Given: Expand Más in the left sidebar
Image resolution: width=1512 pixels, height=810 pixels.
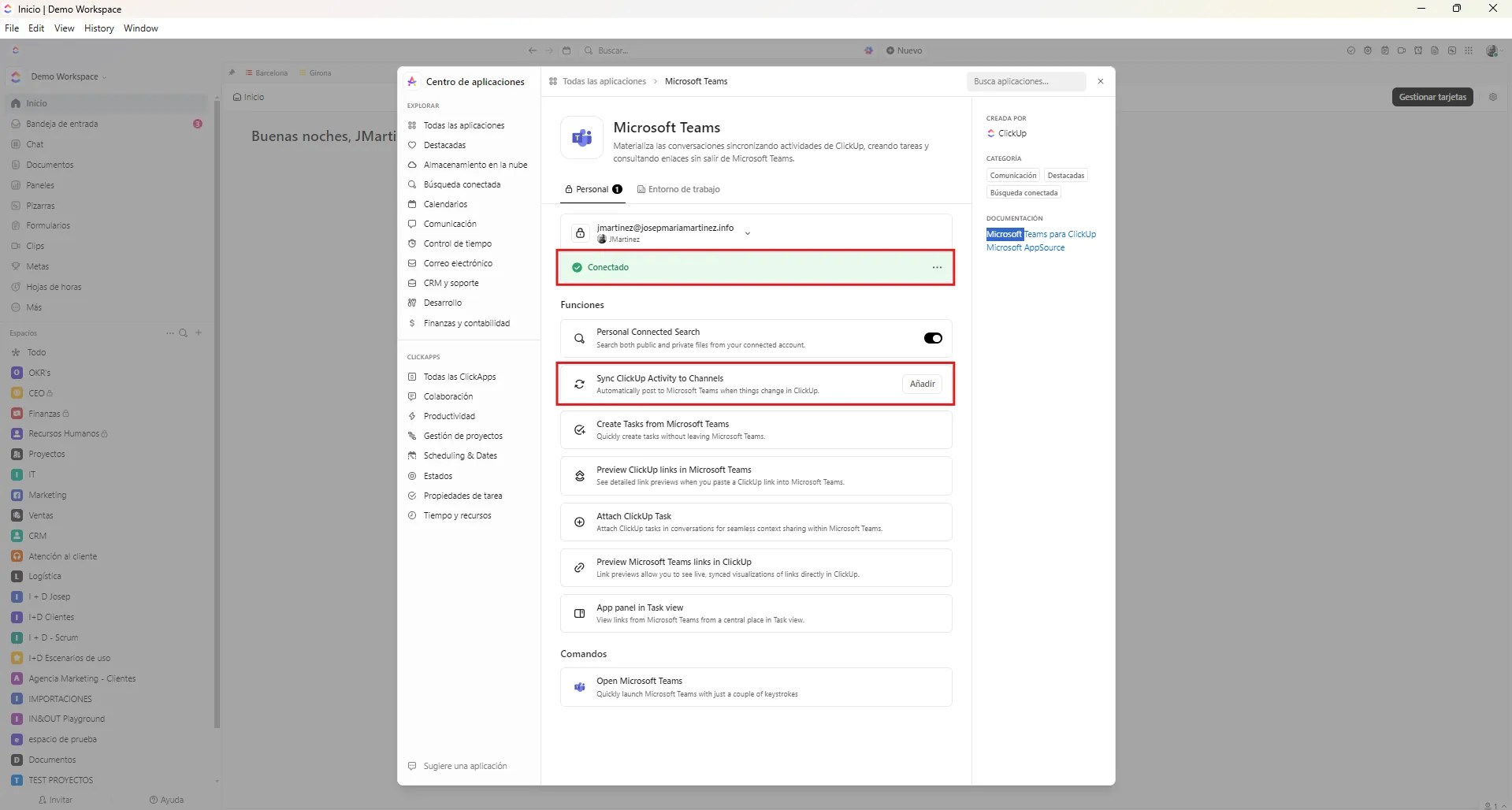Looking at the screenshot, I should click(x=34, y=307).
